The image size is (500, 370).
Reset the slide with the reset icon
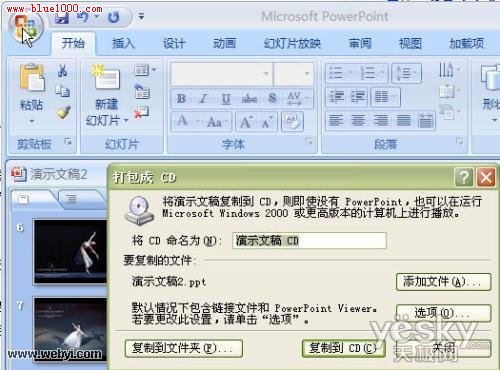142,91
